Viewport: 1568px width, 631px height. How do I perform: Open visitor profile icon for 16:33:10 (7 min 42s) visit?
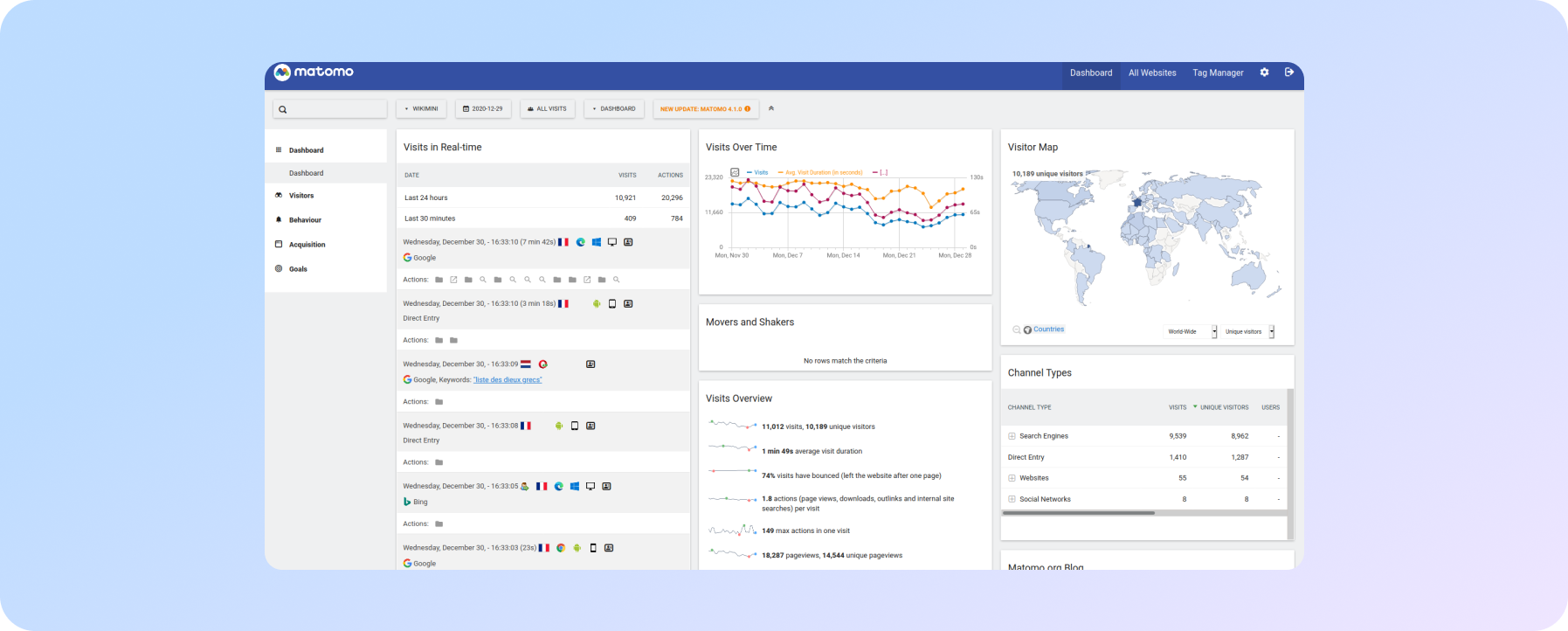pos(628,242)
